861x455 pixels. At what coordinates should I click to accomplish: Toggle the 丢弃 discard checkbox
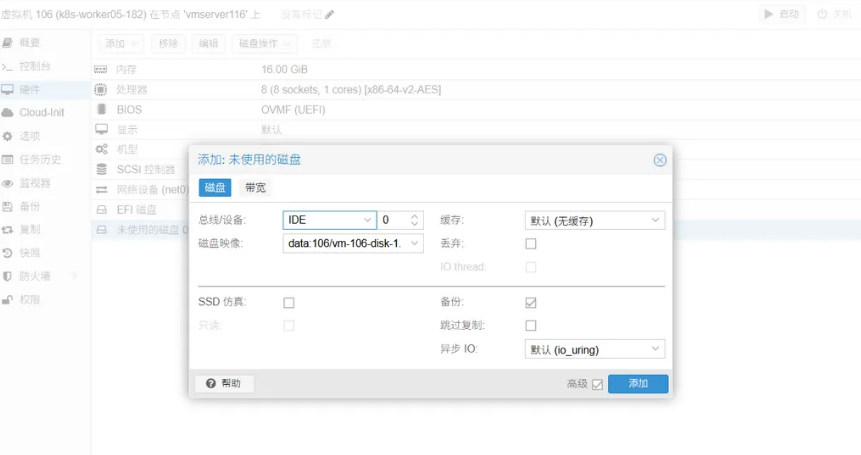530,243
